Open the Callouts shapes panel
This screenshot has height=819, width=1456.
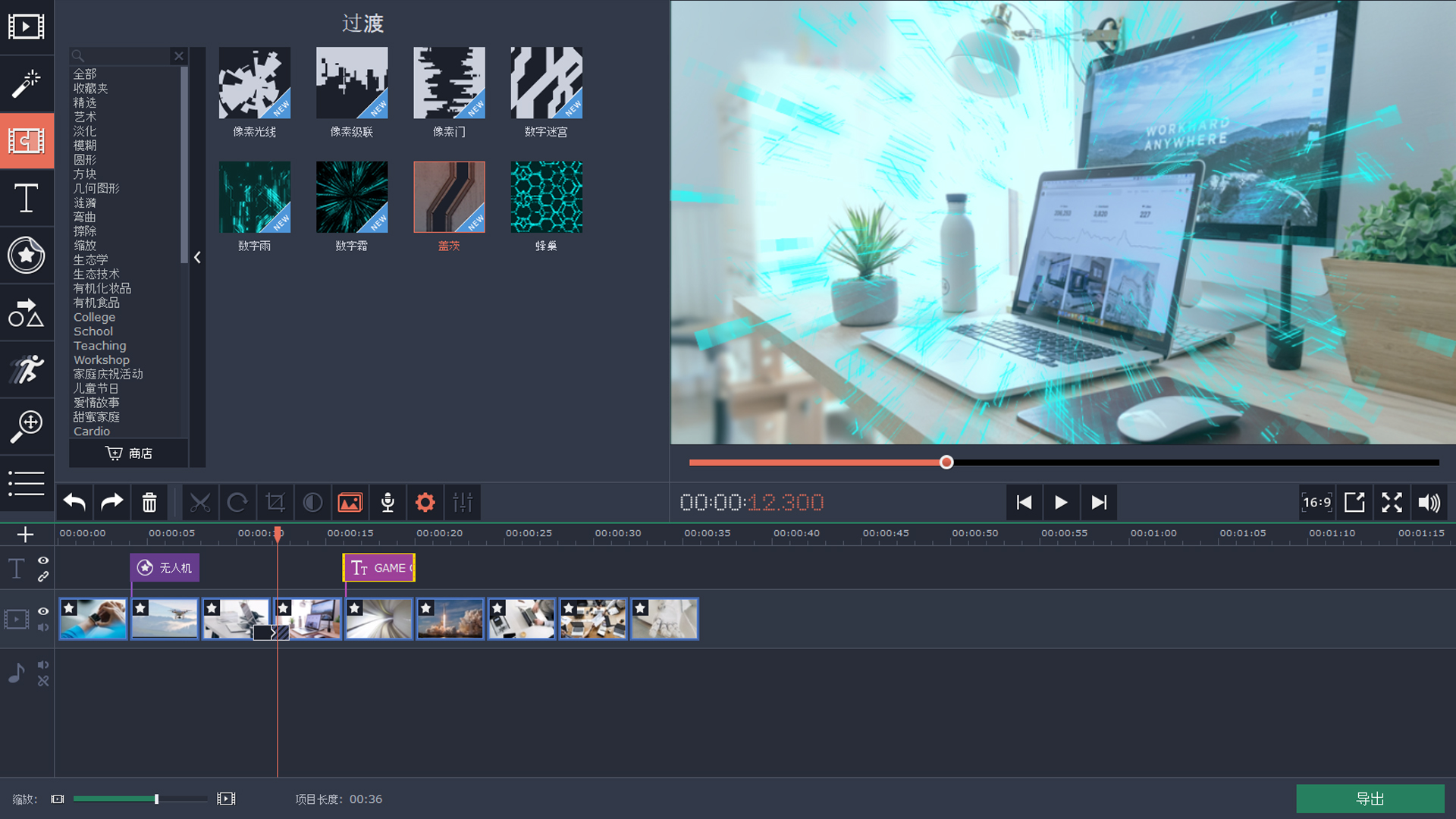tap(27, 312)
